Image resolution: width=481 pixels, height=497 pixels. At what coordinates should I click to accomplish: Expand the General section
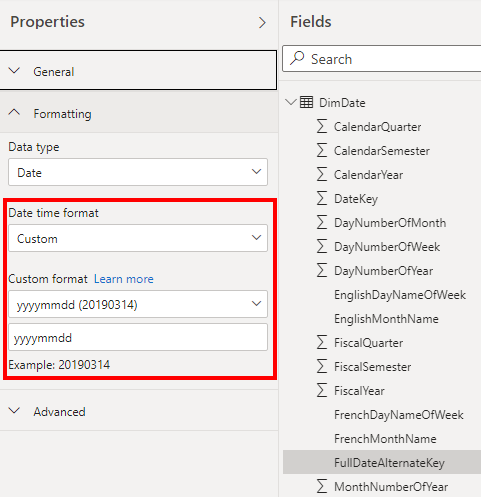138,70
